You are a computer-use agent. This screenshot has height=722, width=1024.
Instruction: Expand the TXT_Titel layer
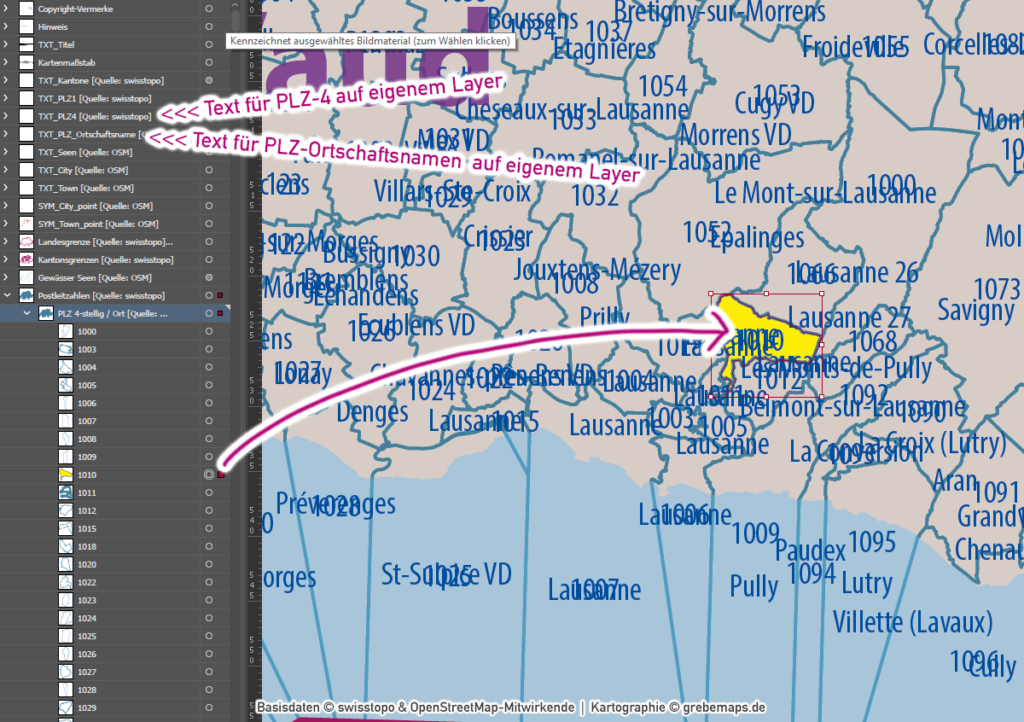[8, 45]
